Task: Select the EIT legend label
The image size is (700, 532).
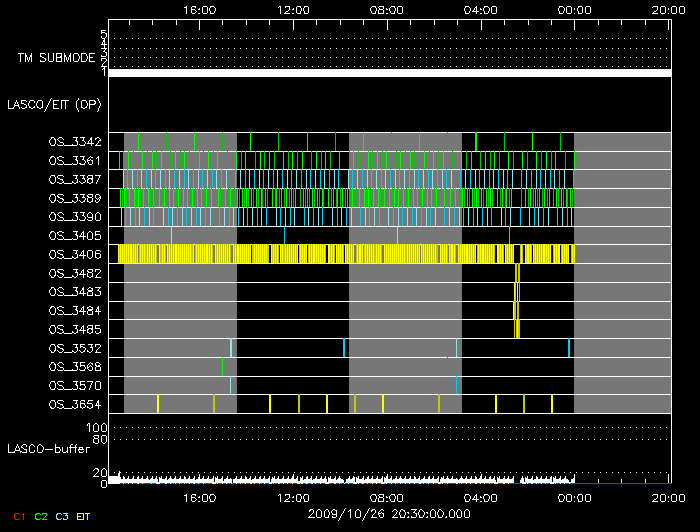Action: [84, 515]
